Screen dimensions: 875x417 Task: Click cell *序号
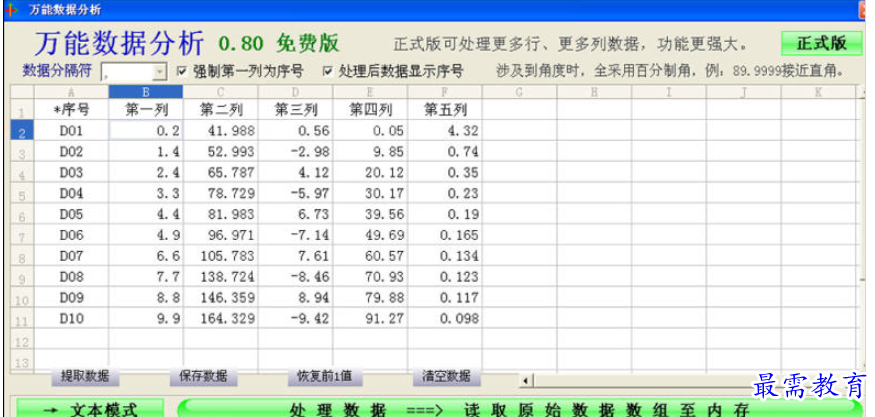click(71, 109)
